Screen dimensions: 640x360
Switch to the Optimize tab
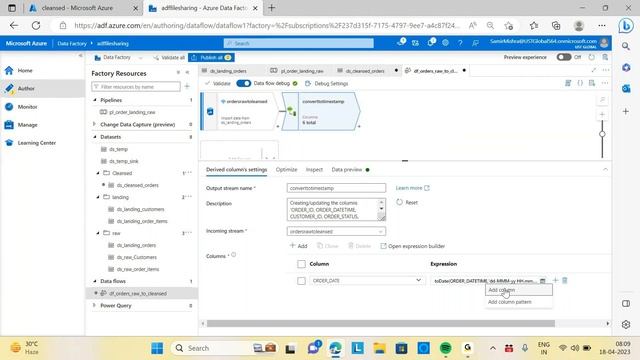[x=286, y=169]
